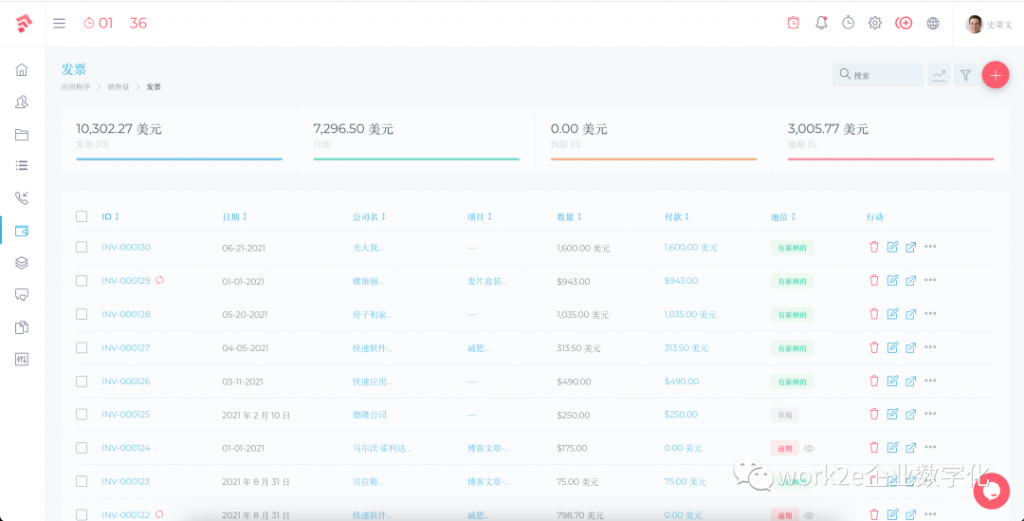Image resolution: width=1024 pixels, height=521 pixels.
Task: Sort by 数量 column header
Action: [569, 216]
